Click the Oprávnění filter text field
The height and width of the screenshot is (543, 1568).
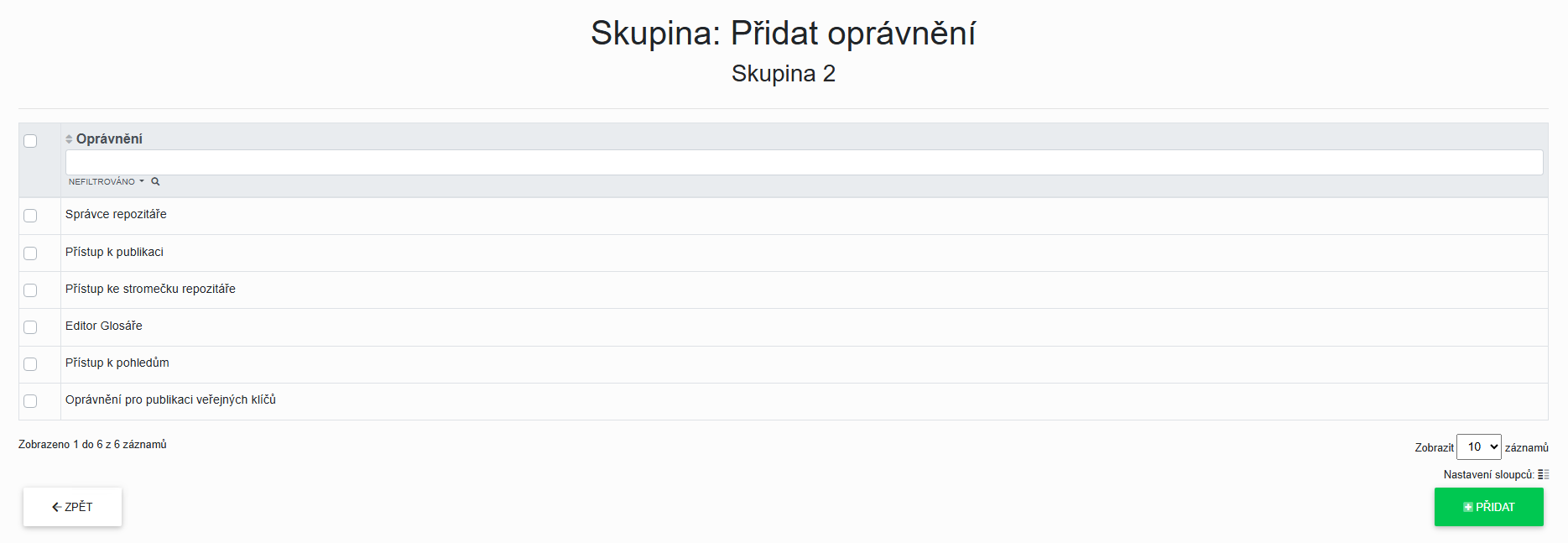click(804, 163)
